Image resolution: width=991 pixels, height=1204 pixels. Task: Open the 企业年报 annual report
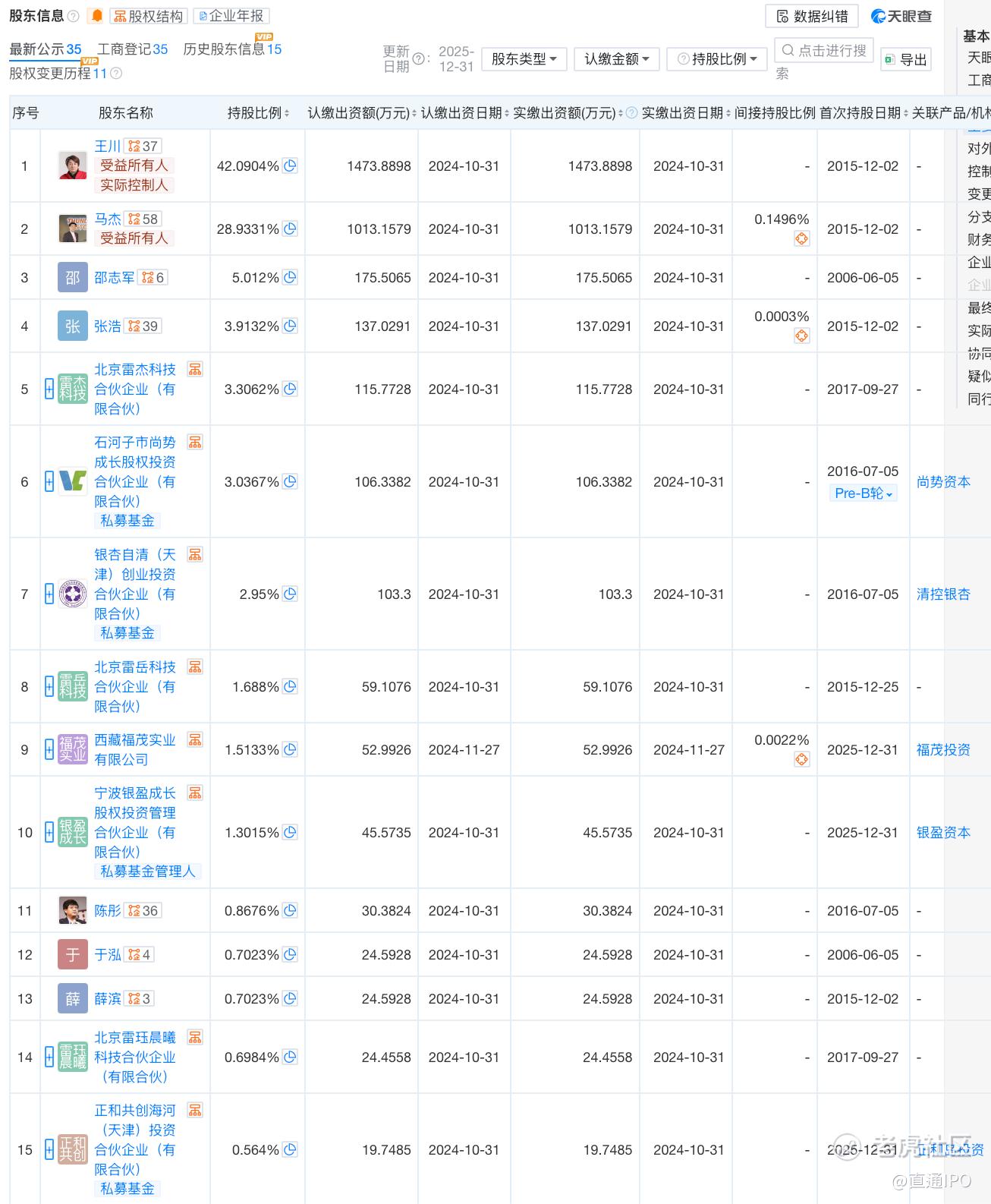(x=231, y=16)
